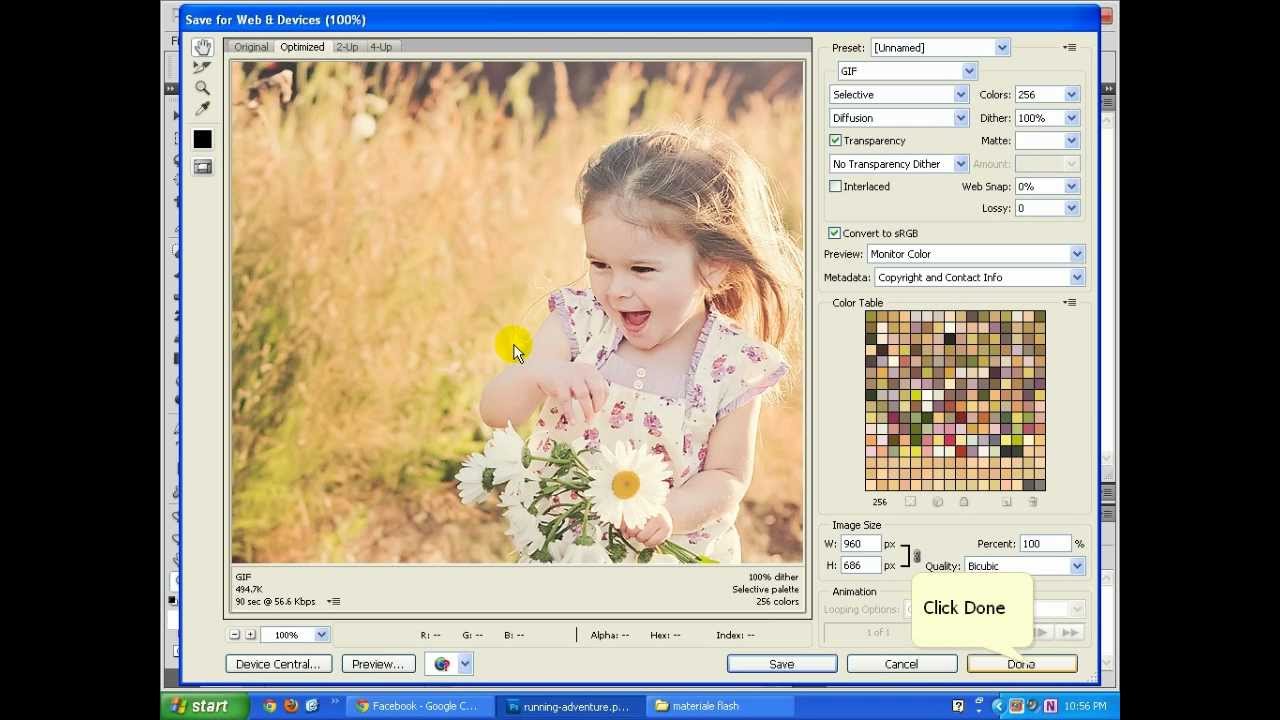This screenshot has height=720, width=1280.
Task: Click the Save button
Action: [x=782, y=664]
